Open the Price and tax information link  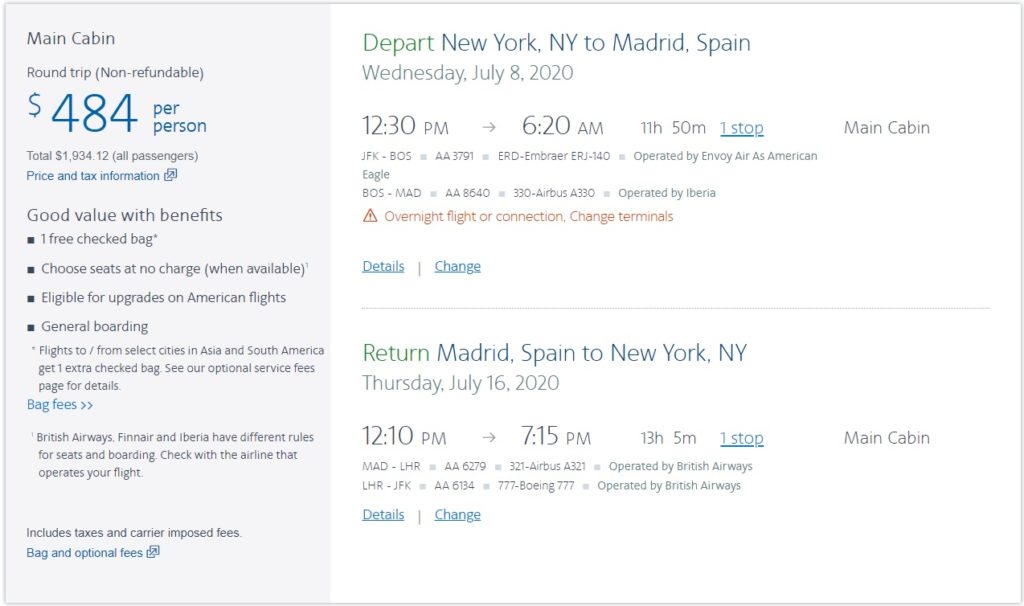(93, 176)
